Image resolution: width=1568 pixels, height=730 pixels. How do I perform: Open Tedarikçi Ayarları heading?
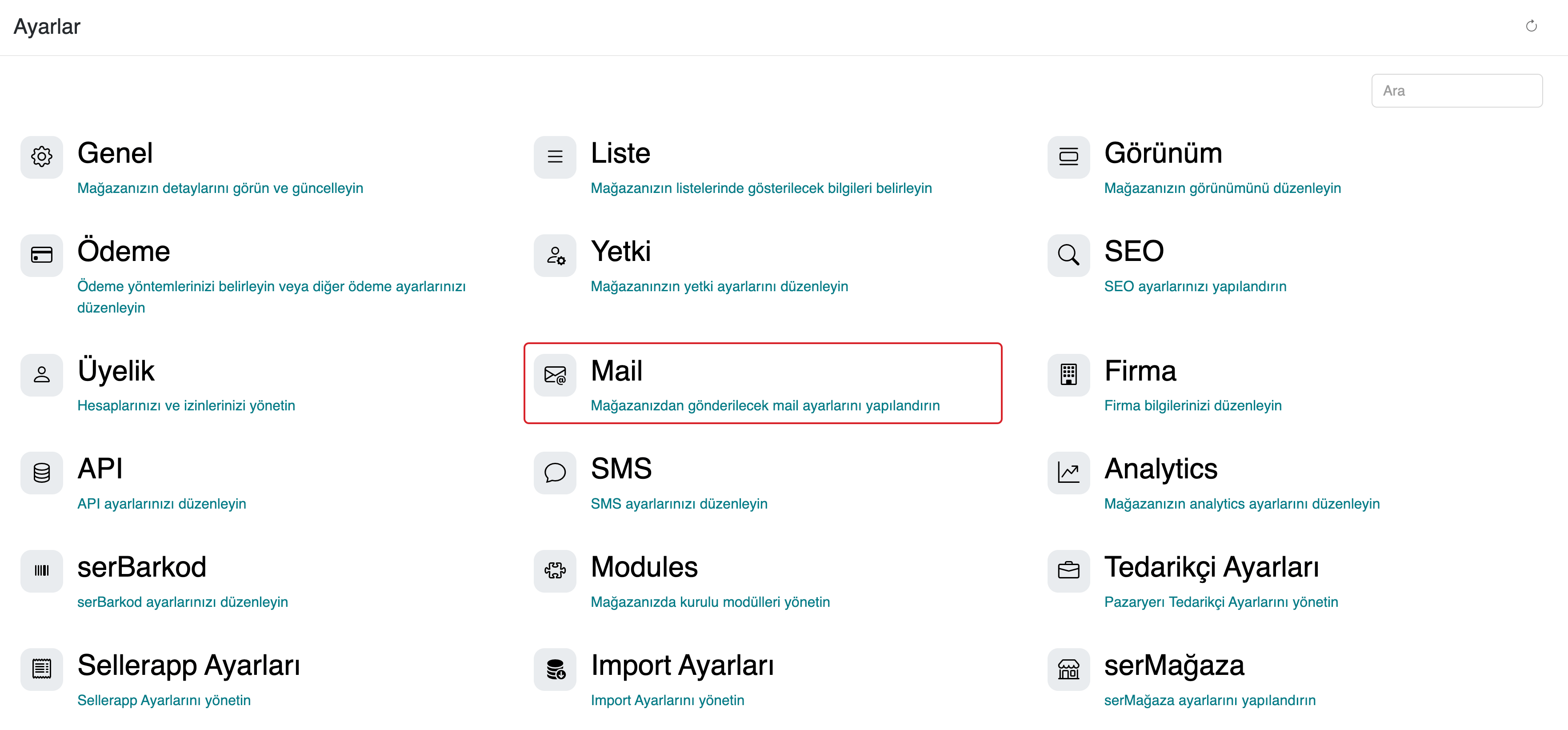point(1211,567)
